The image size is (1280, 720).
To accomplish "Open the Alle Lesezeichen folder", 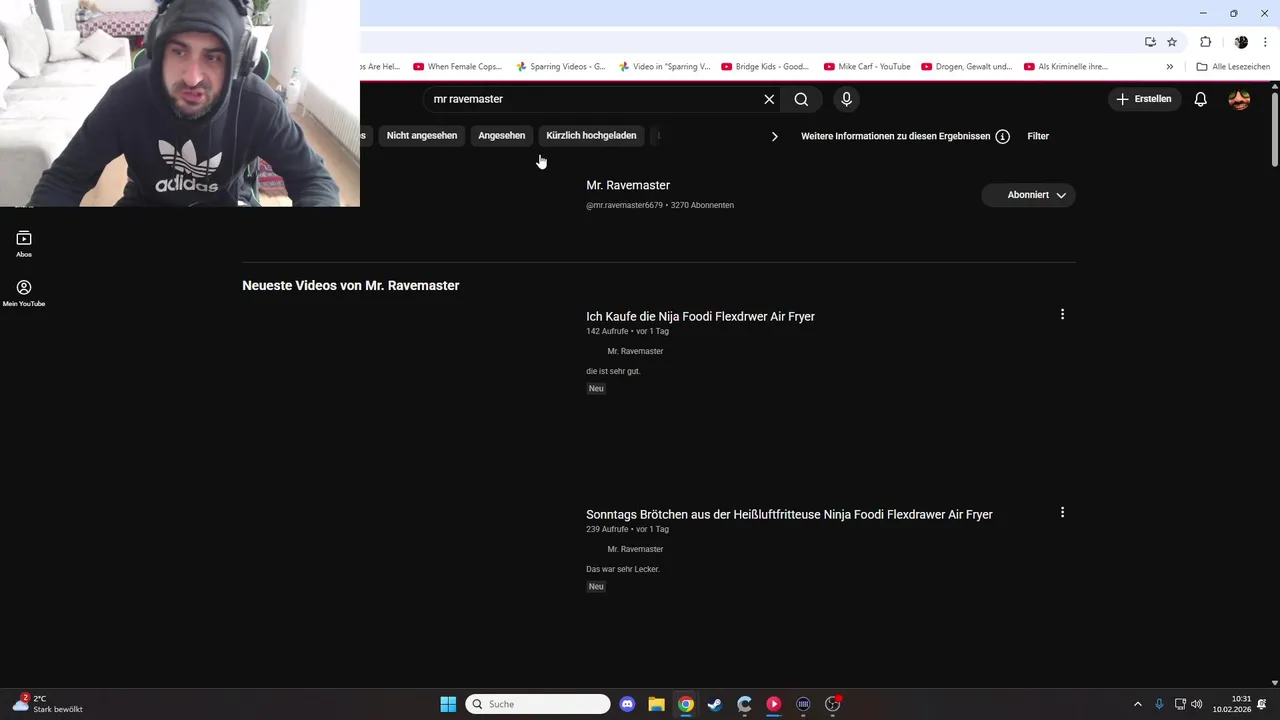I will pos(1233,67).
